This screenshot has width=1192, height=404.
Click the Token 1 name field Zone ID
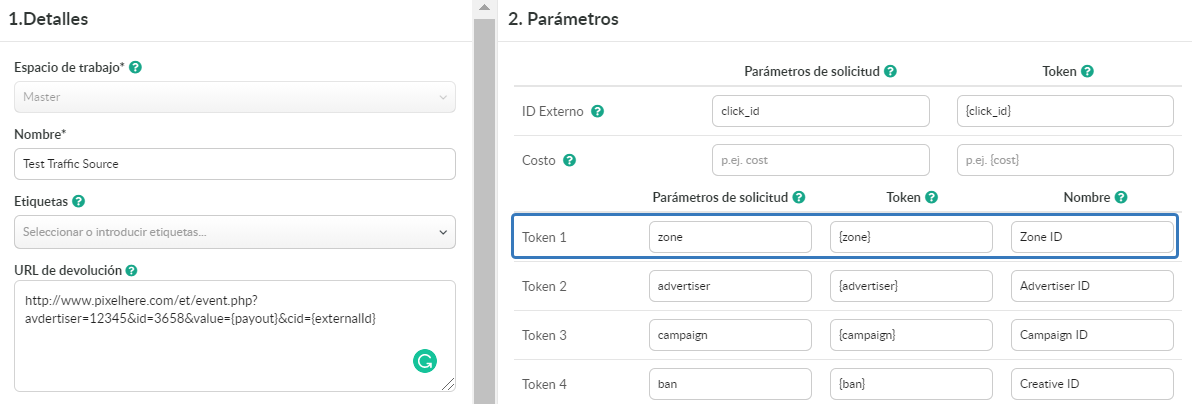tap(1092, 237)
